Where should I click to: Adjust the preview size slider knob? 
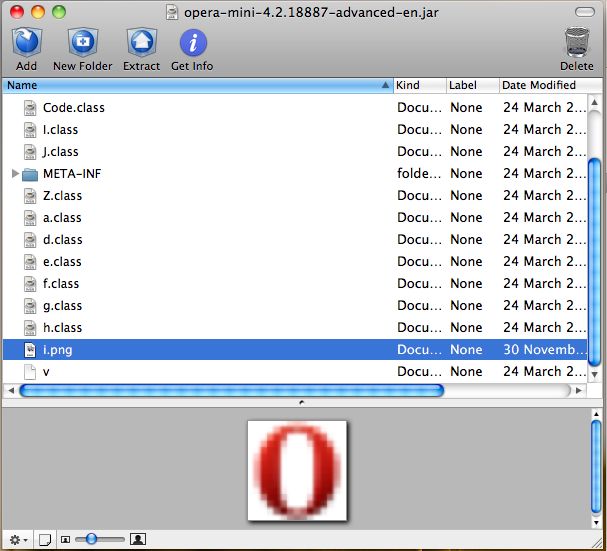pyautogui.click(x=91, y=539)
